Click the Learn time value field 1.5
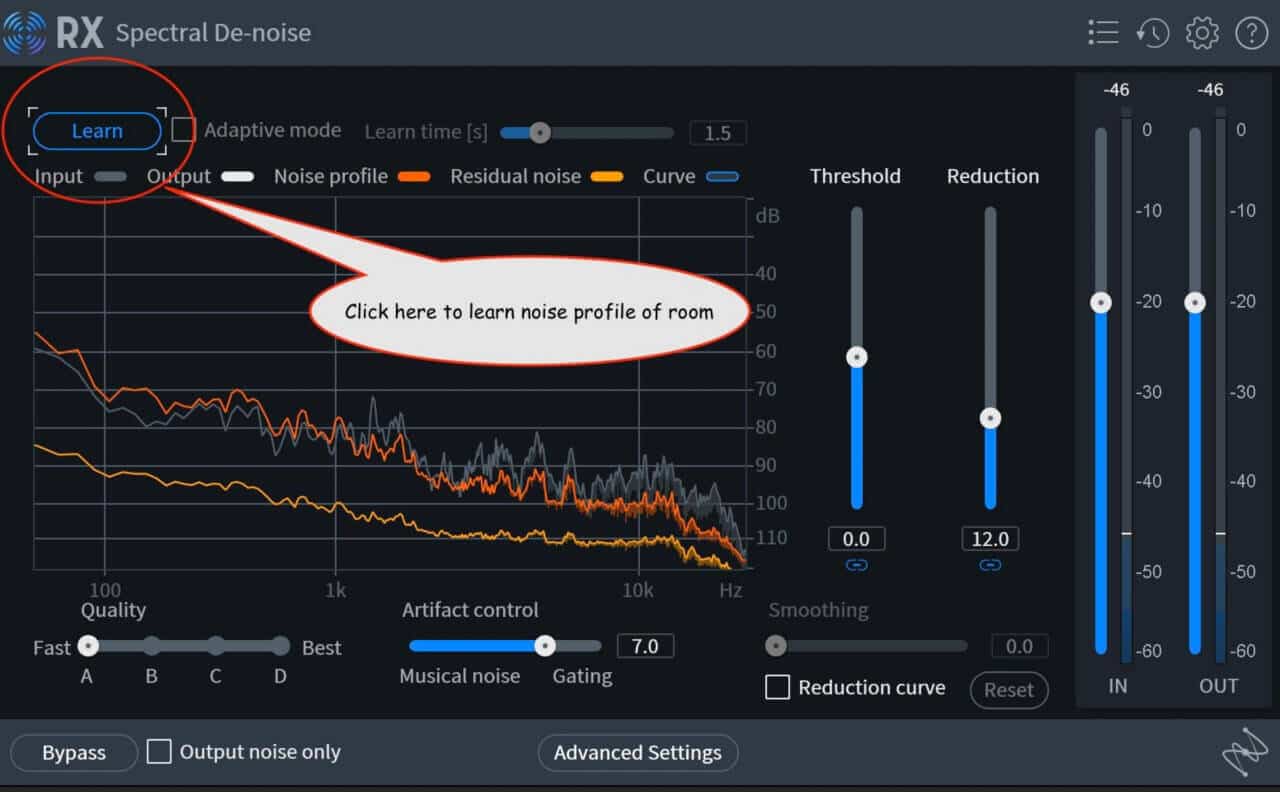Screen dimensions: 1280x792 pos(718,133)
